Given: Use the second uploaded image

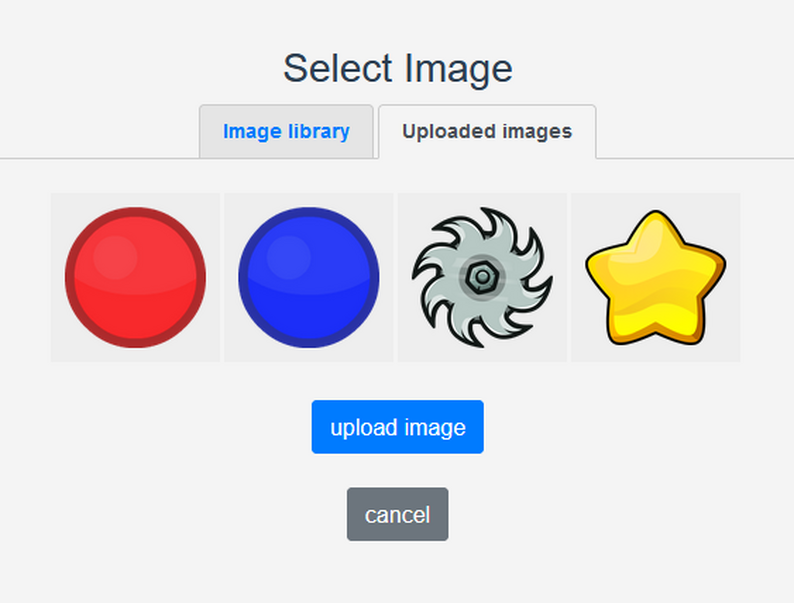Looking at the screenshot, I should pyautogui.click(x=309, y=277).
